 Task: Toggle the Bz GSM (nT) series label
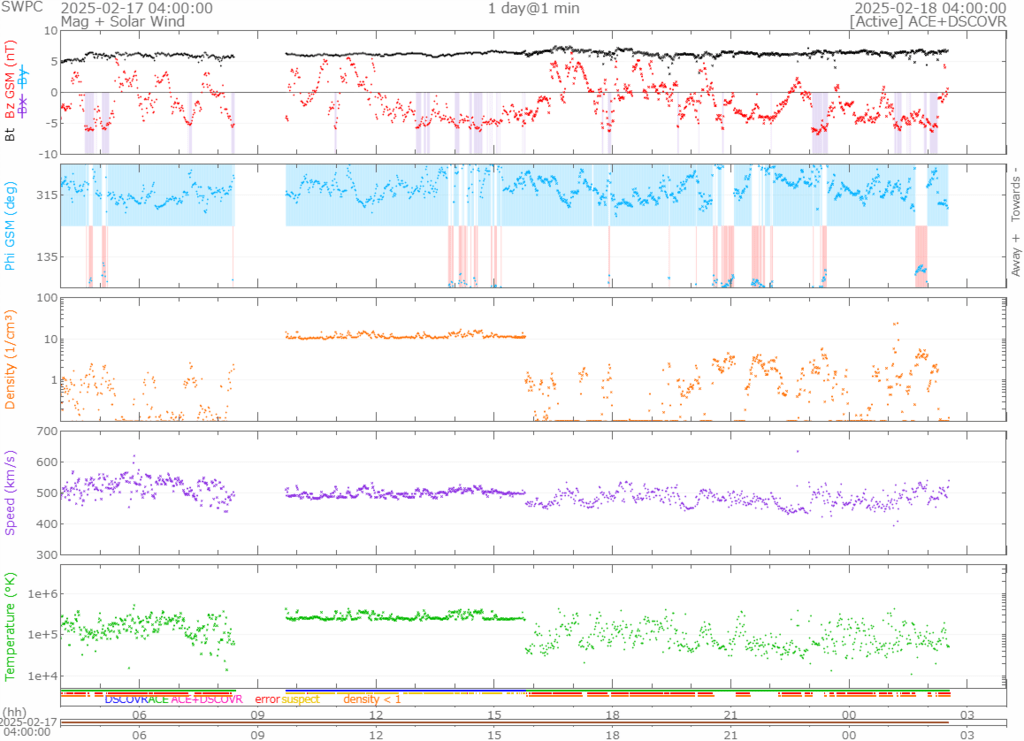pos(12,81)
